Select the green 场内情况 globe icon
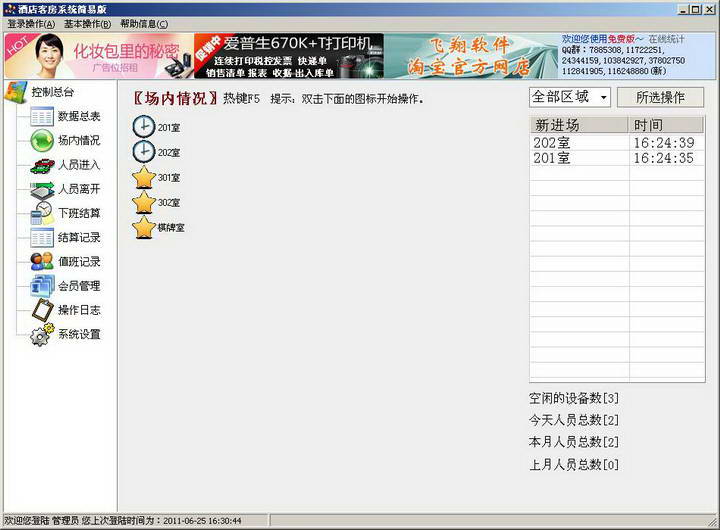Screen dimensions: 720x530 click(42, 141)
